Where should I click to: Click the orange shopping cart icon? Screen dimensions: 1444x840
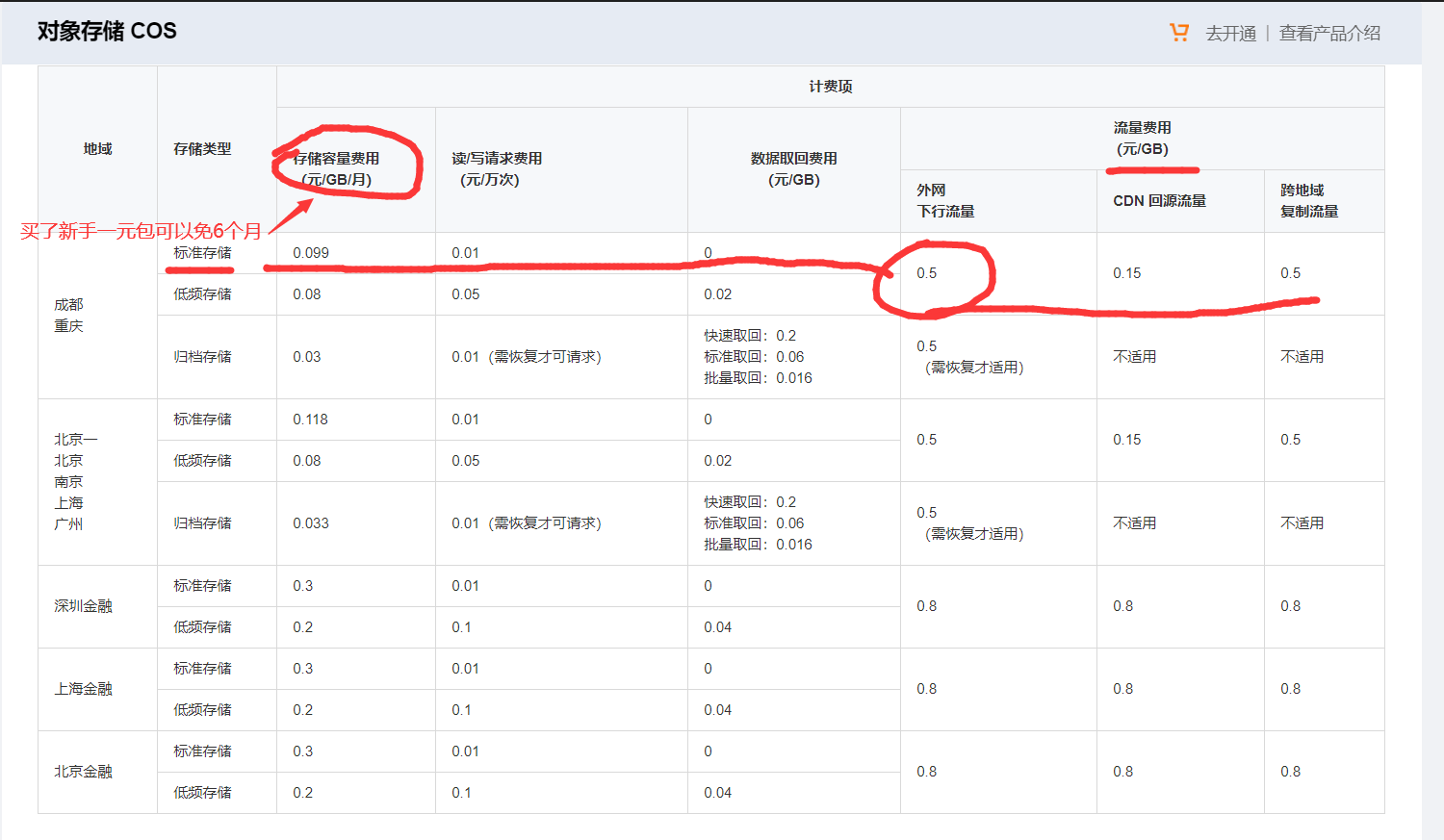click(x=1179, y=33)
